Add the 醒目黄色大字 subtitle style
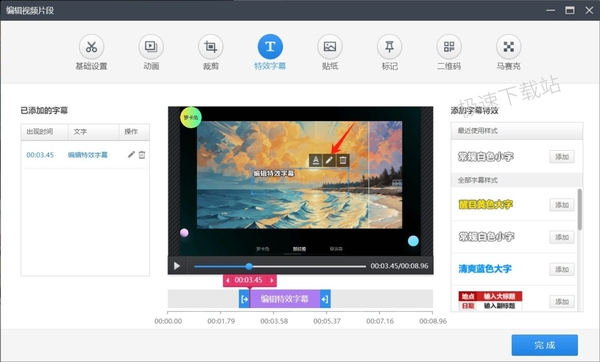This screenshot has height=362, width=600. point(562,205)
